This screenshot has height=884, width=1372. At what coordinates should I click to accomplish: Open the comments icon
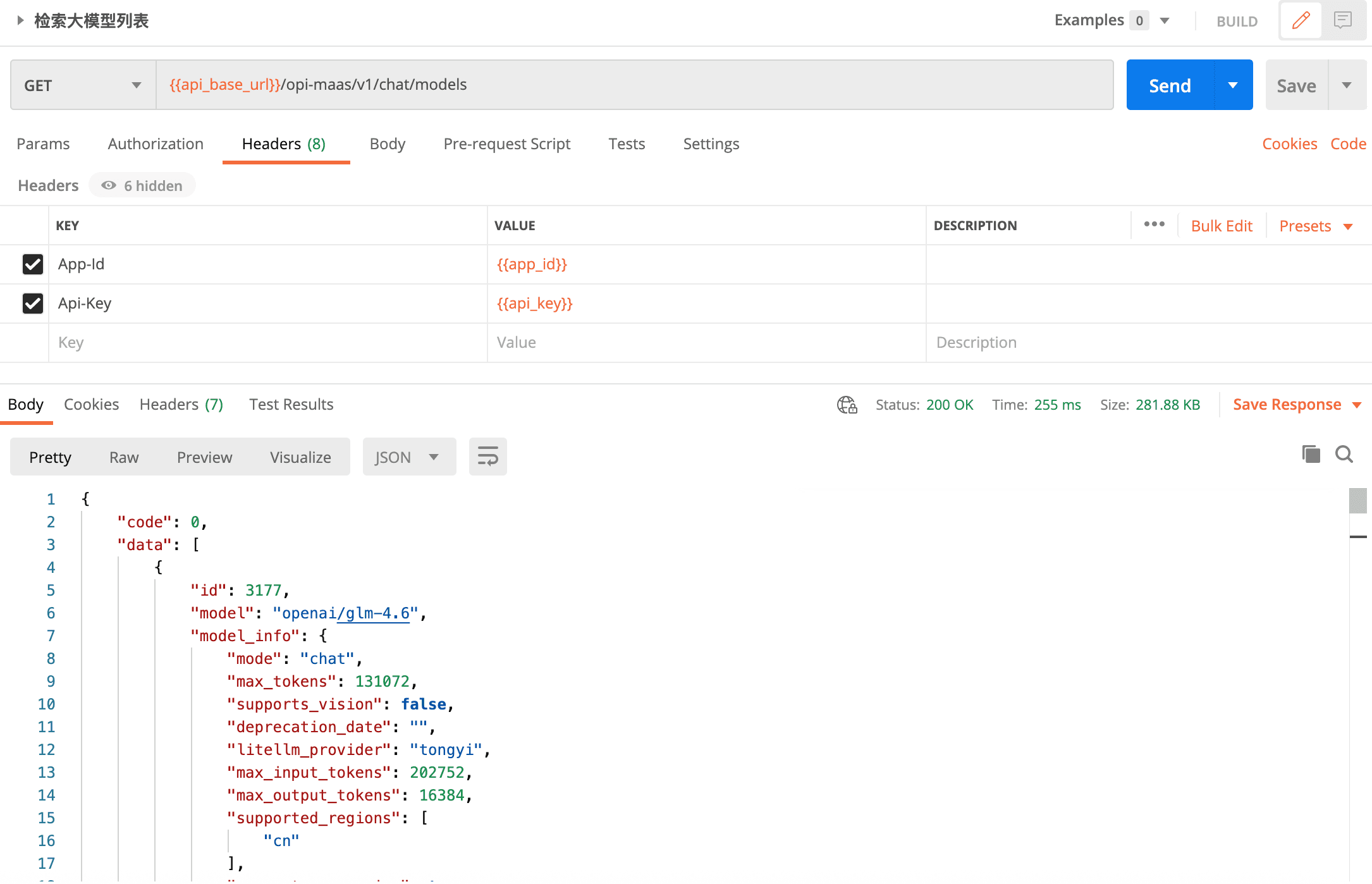click(1343, 20)
